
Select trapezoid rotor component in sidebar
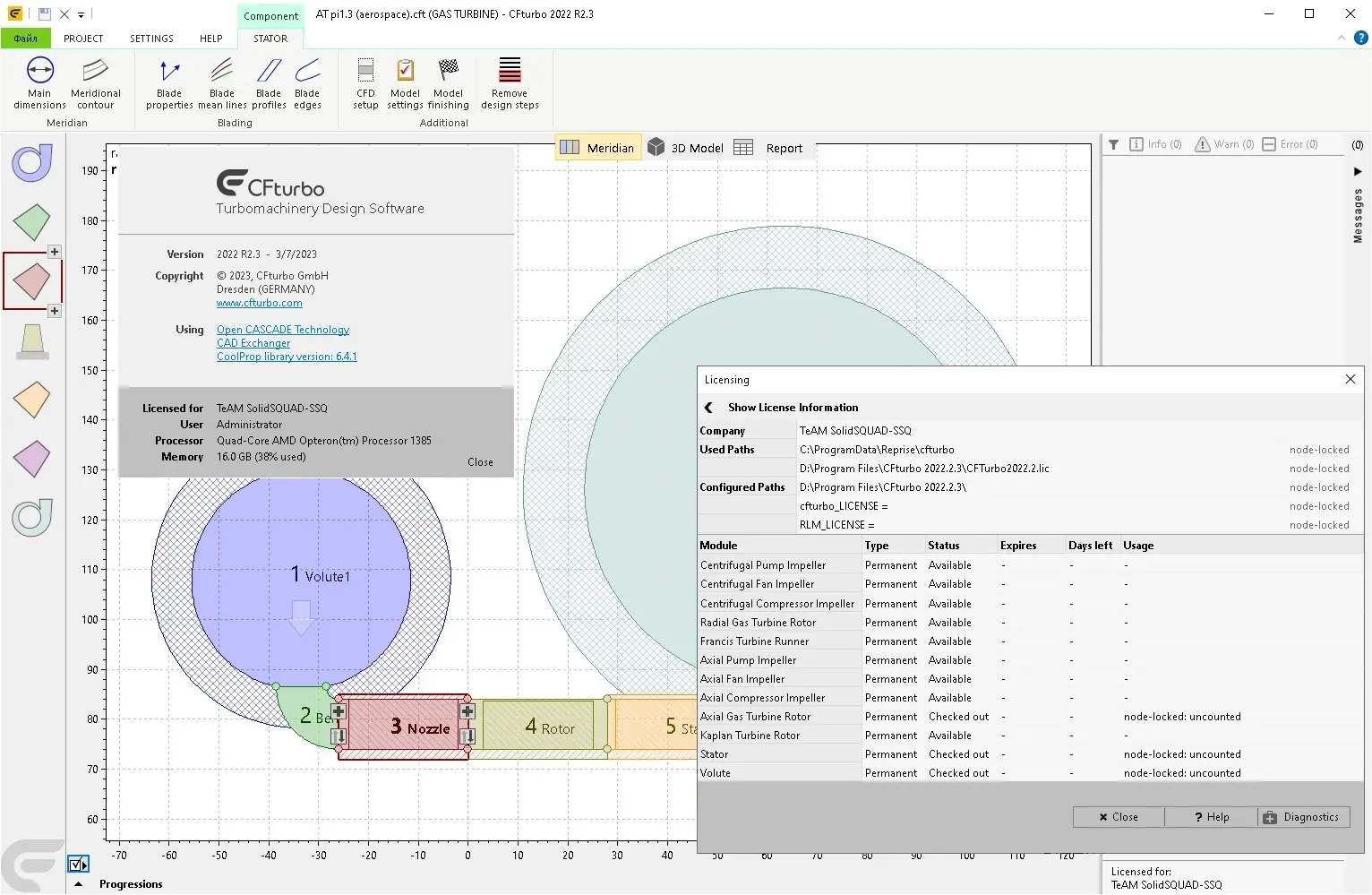[32, 341]
